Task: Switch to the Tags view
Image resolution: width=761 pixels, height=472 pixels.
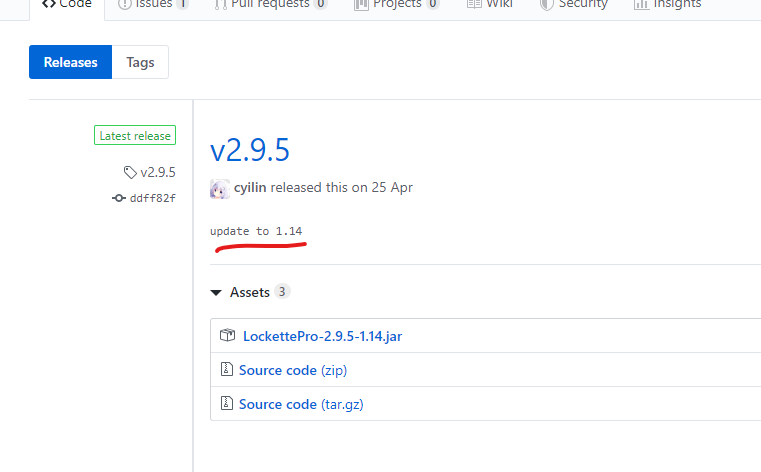Action: (140, 62)
